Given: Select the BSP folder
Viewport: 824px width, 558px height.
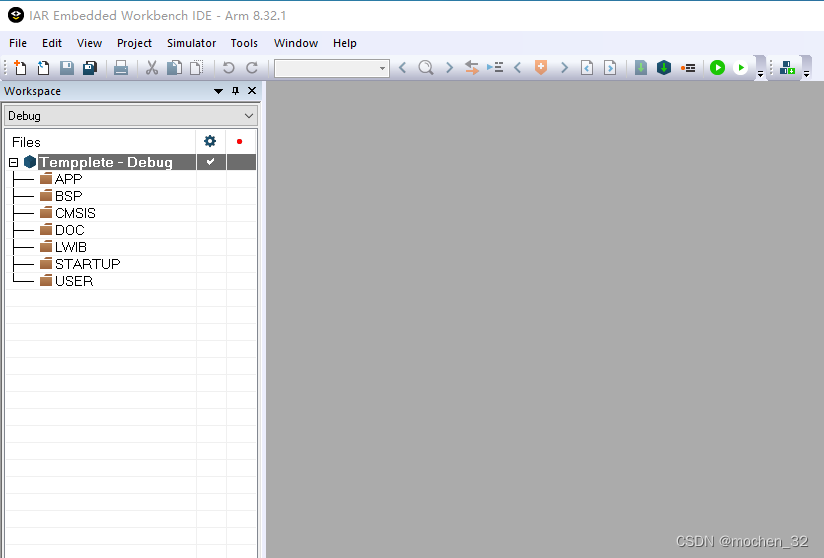Looking at the screenshot, I should pos(68,196).
